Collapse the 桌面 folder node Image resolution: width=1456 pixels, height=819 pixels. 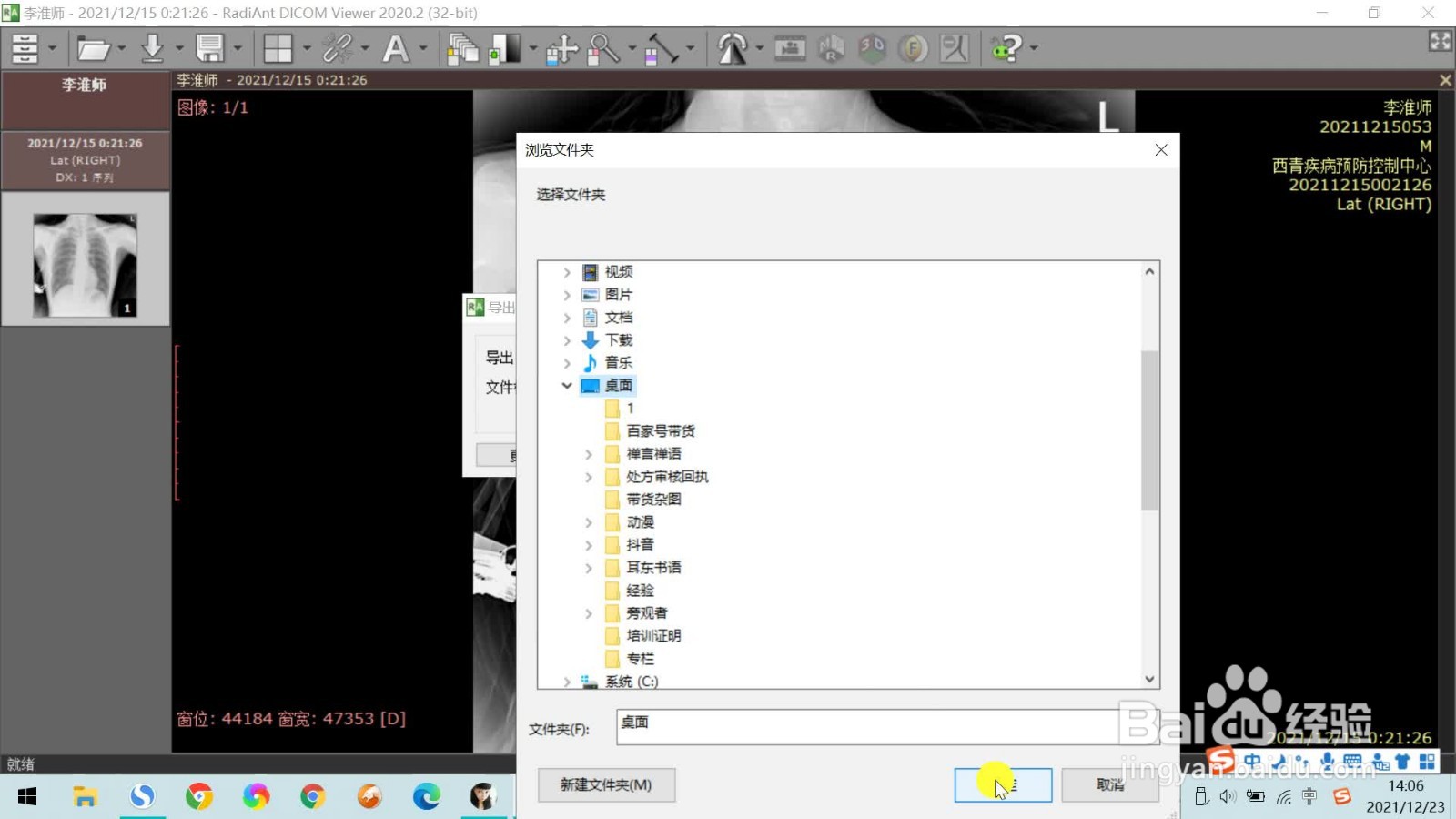point(567,386)
